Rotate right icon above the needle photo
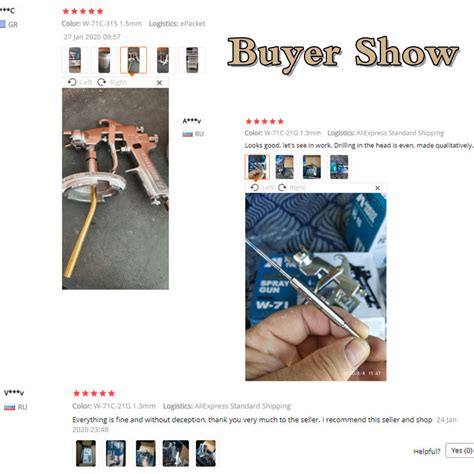Image resolution: width=474 pixels, height=474 pixels. (282, 187)
